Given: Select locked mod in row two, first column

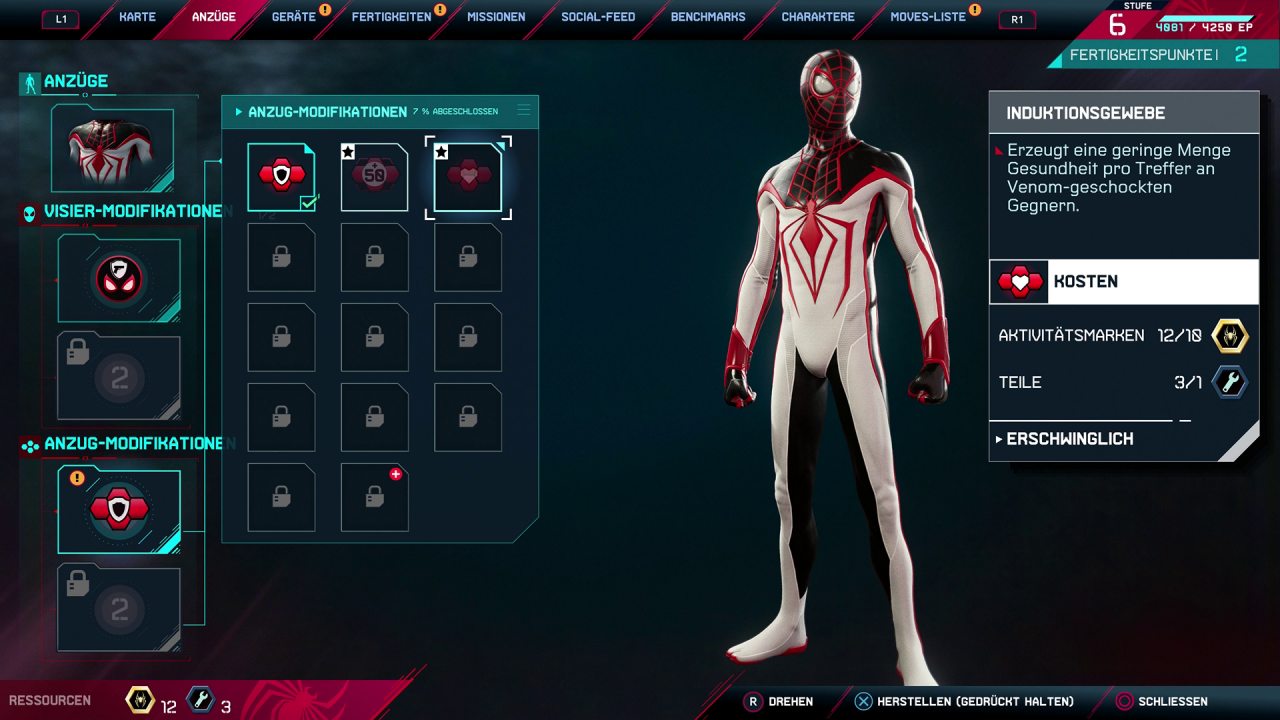Looking at the screenshot, I should (x=281, y=257).
